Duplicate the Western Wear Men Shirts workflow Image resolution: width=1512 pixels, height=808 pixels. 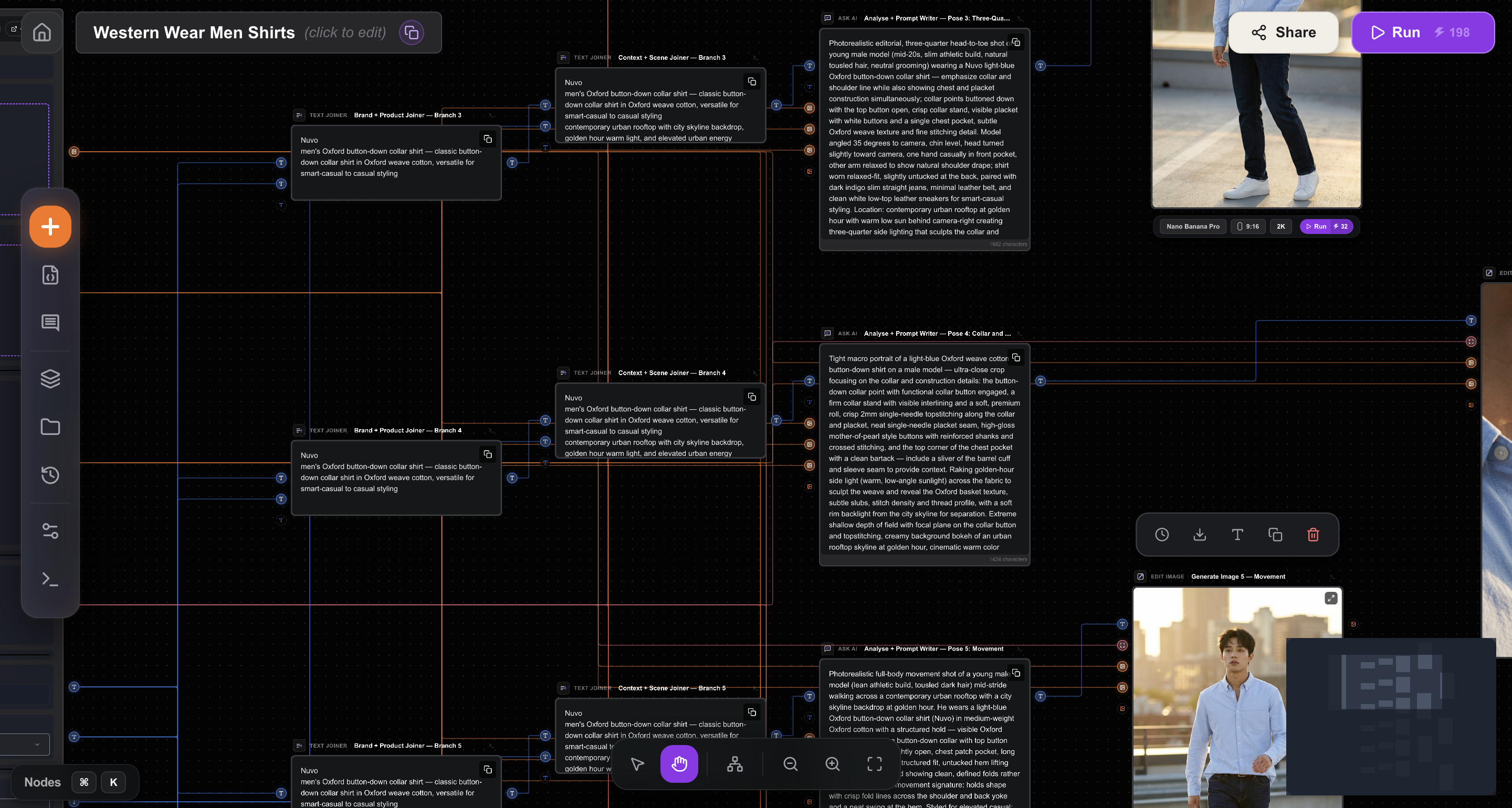tap(412, 33)
